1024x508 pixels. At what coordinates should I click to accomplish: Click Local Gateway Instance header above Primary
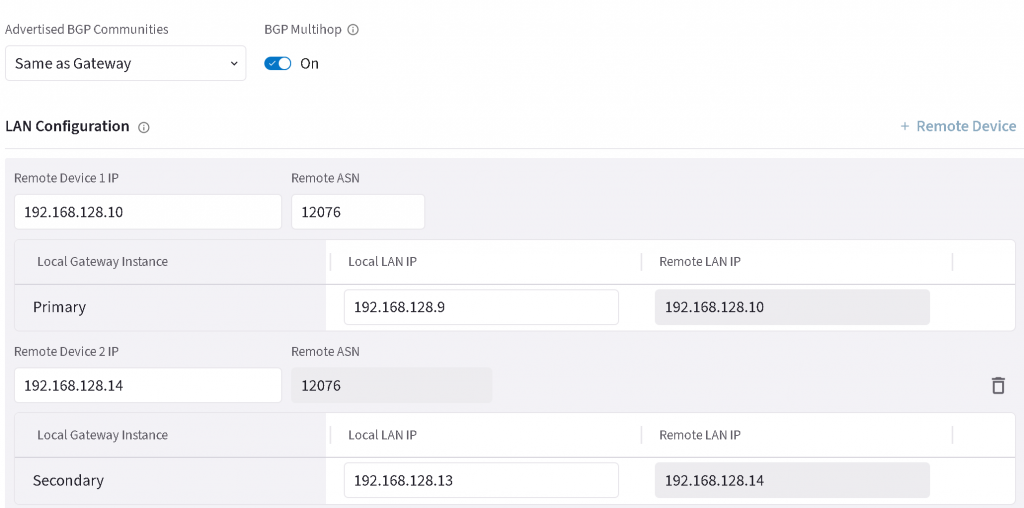click(x=102, y=262)
